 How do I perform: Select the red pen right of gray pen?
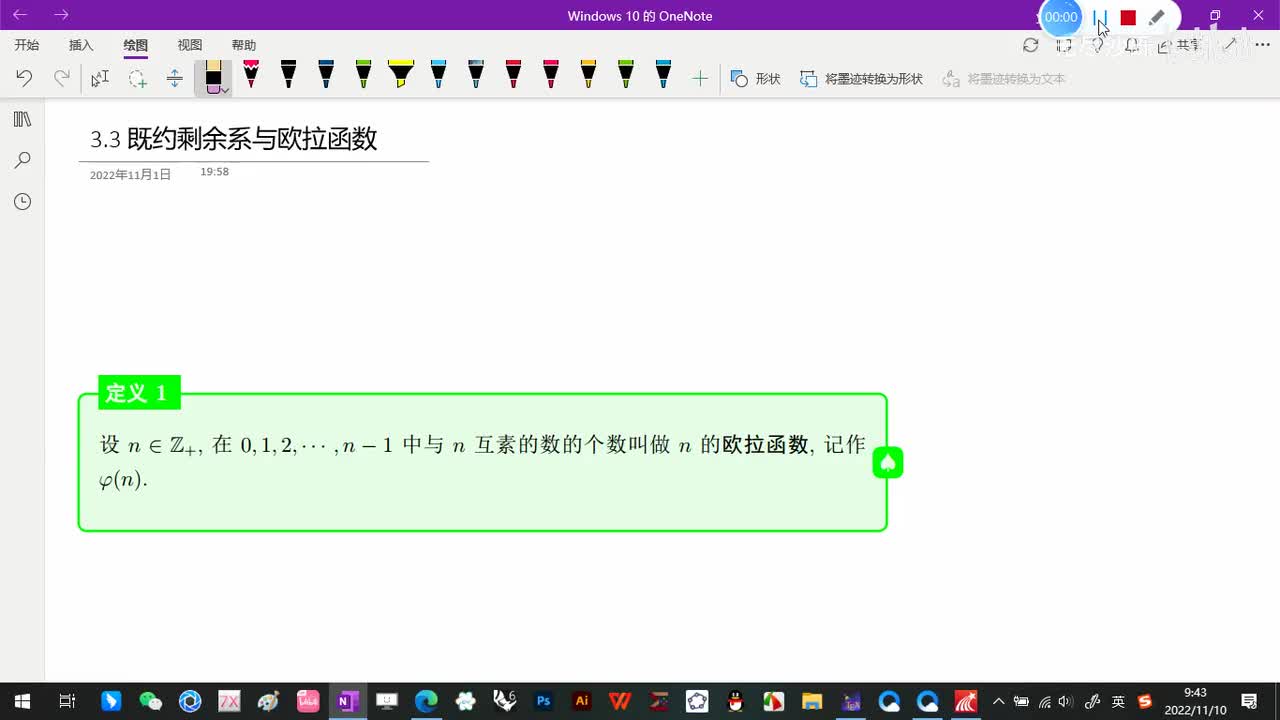coord(513,74)
